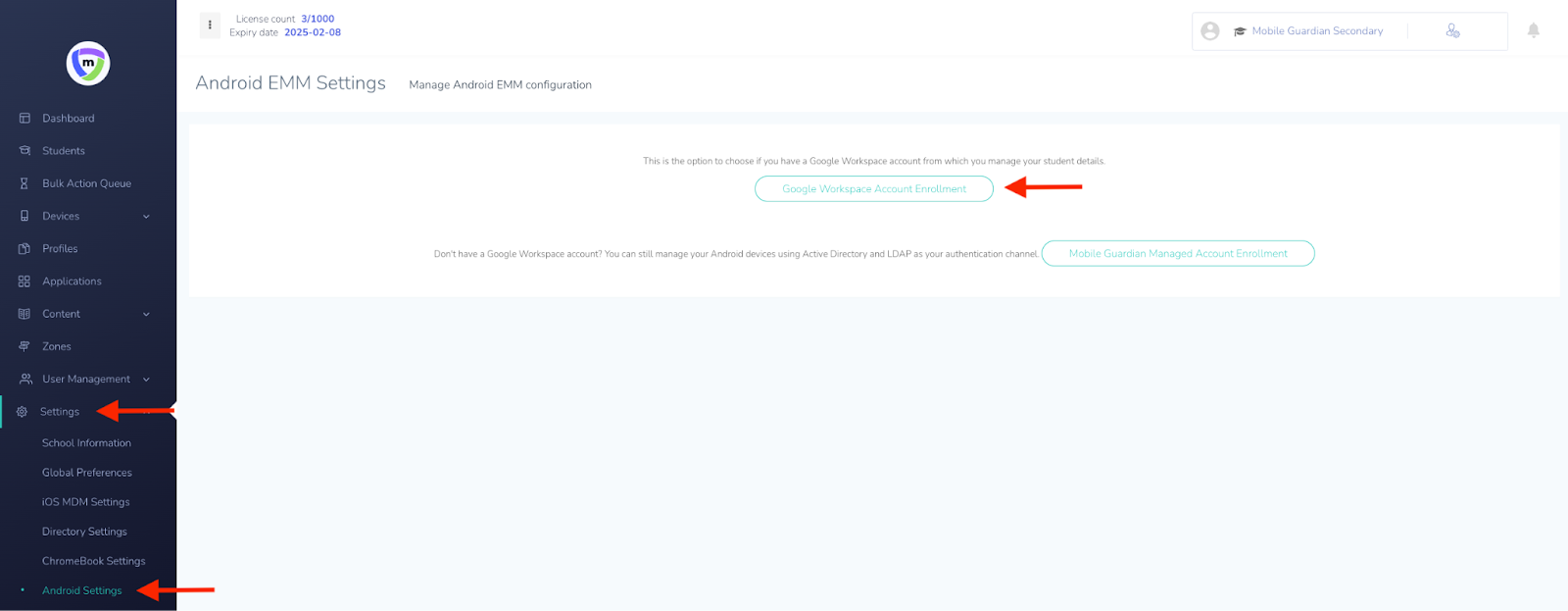Click the Android EMM Settings heading
This screenshot has width=1568, height=611.
[290, 83]
